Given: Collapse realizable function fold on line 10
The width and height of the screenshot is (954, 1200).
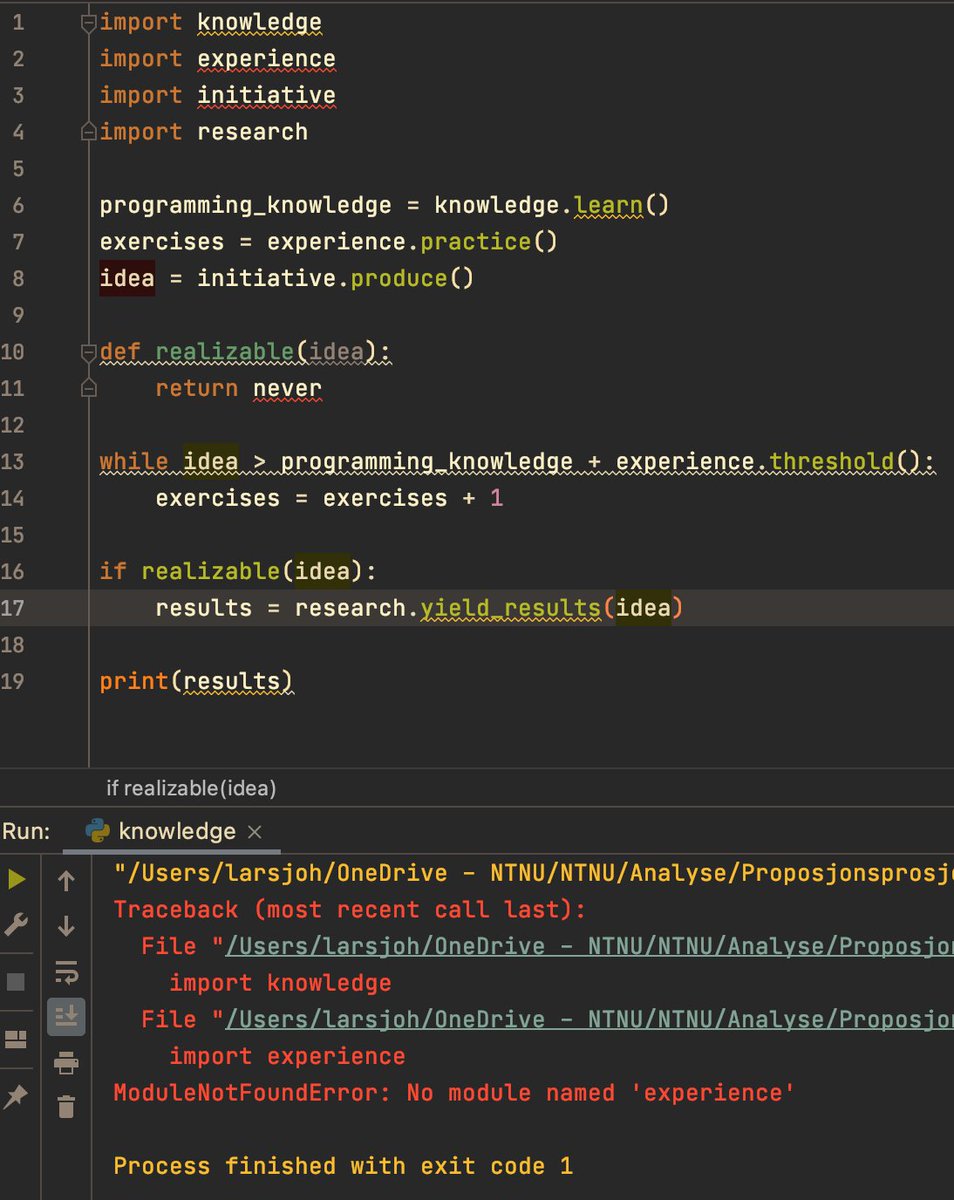Looking at the screenshot, I should 88,351.
